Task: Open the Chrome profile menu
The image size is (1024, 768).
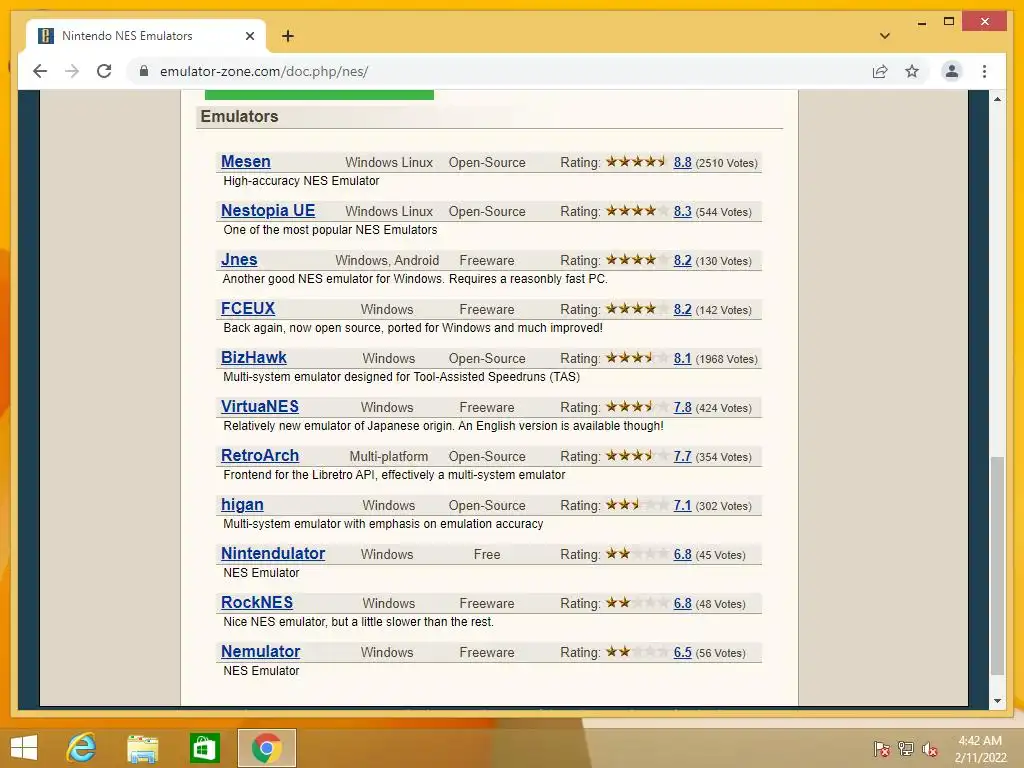Action: tap(952, 71)
